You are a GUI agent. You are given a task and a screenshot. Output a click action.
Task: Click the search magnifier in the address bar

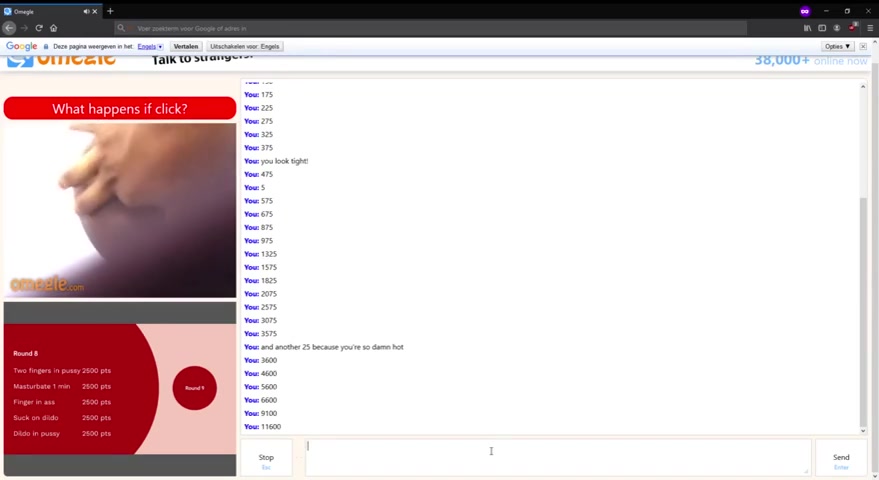(121, 28)
